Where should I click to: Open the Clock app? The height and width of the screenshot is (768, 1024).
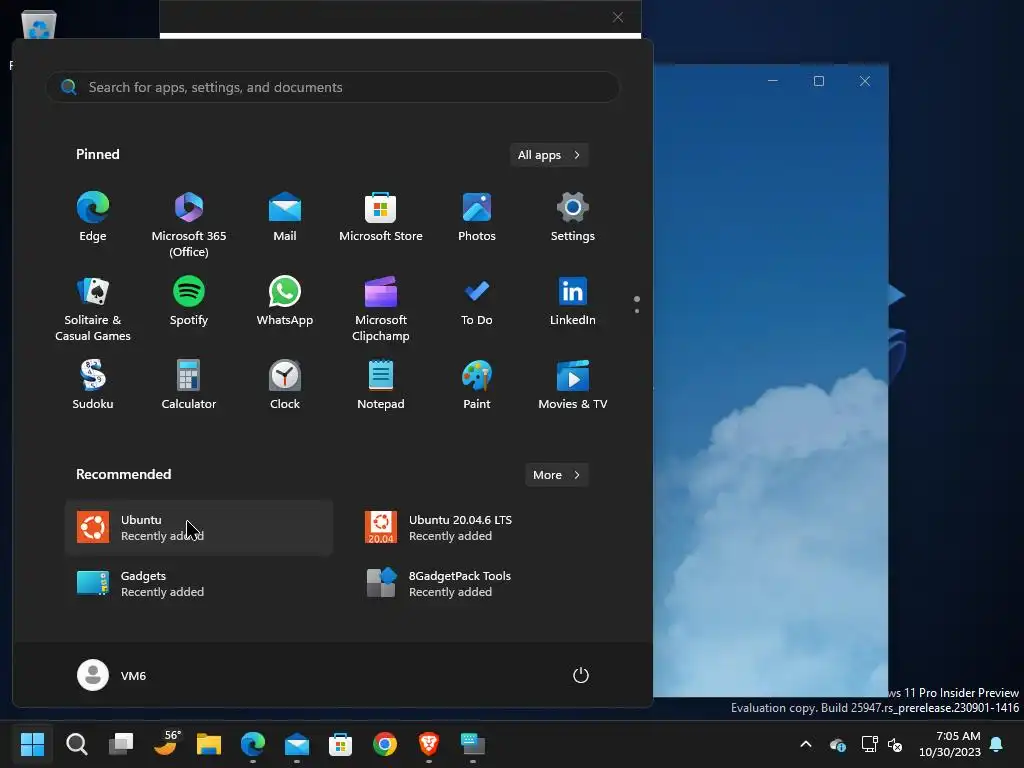pyautogui.click(x=285, y=385)
